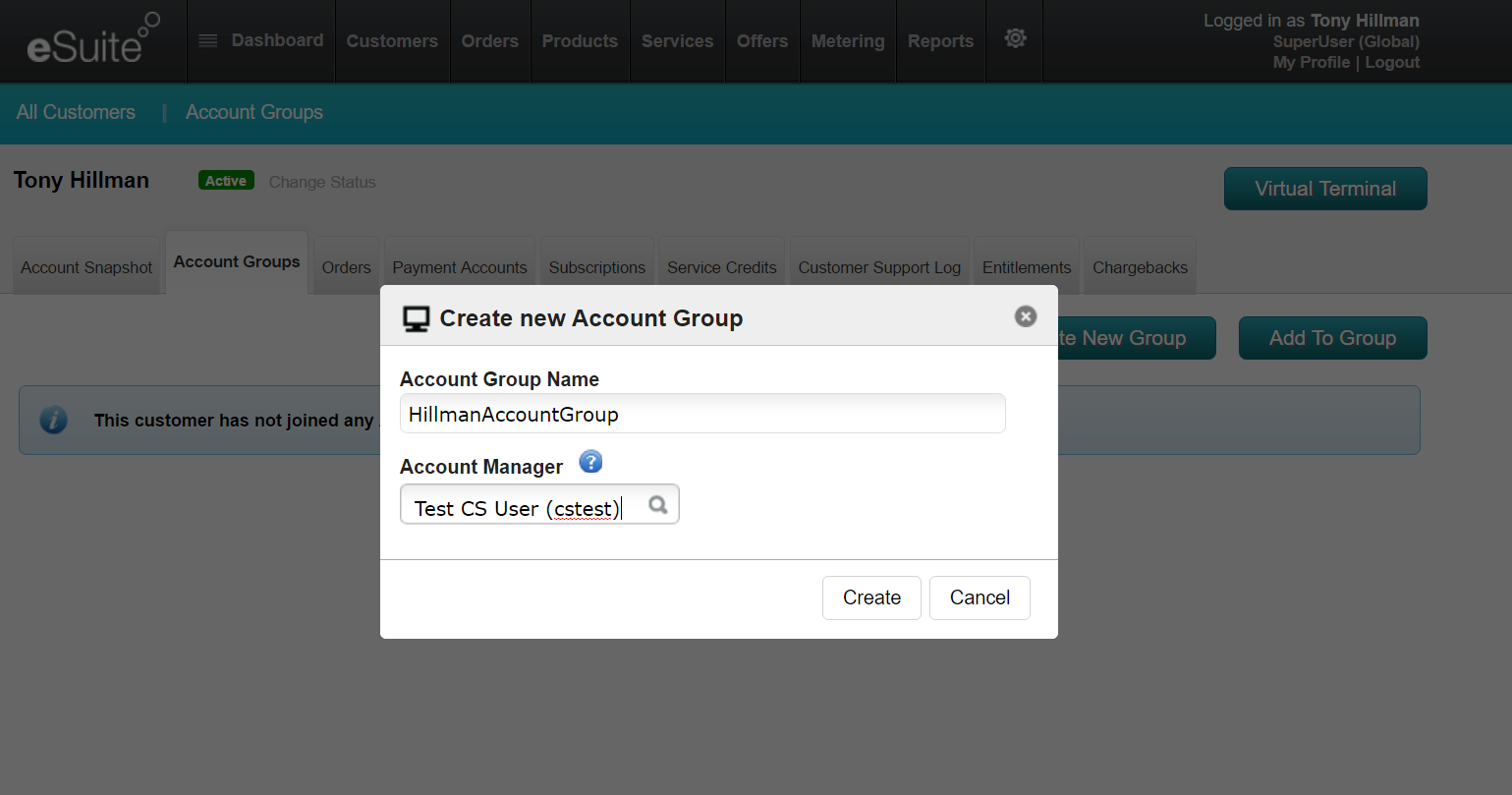This screenshot has height=795, width=1512.
Task: Click the monitor icon in dialog title
Action: click(417, 318)
